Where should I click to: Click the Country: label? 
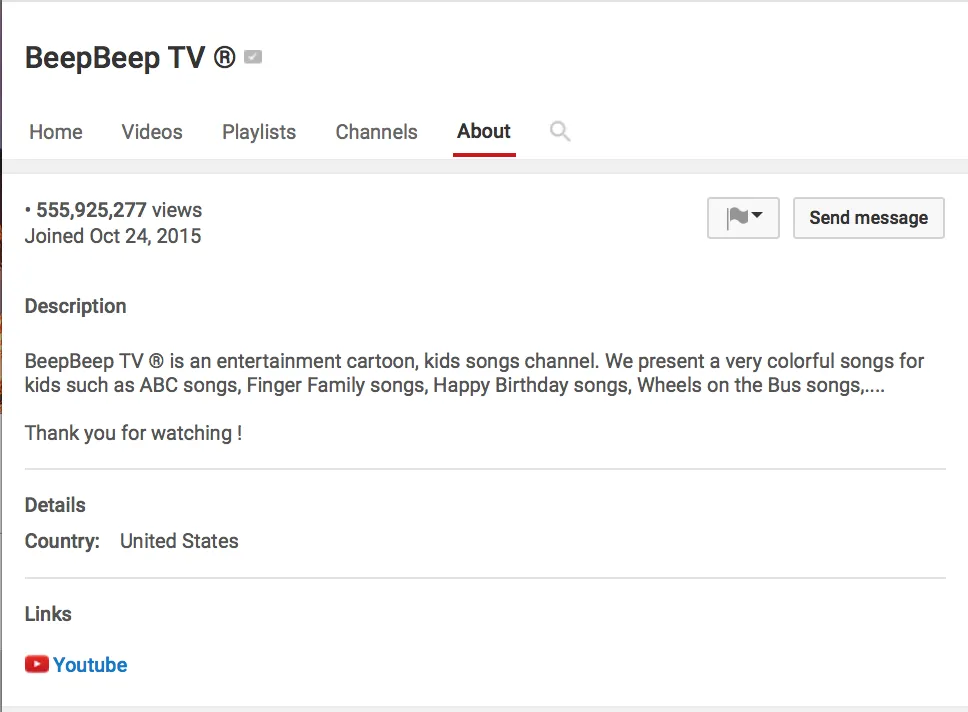(62, 541)
